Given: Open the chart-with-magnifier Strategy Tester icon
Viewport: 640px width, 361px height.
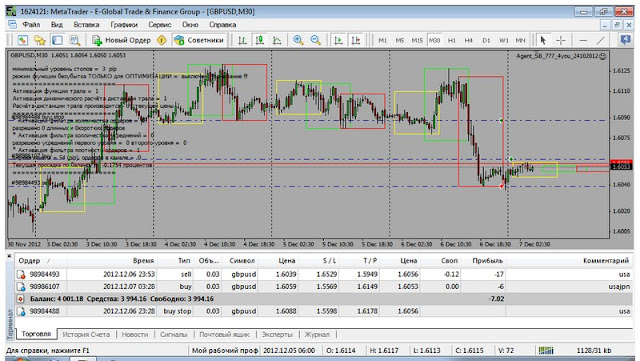Looking at the screenshot, I should [x=74, y=40].
